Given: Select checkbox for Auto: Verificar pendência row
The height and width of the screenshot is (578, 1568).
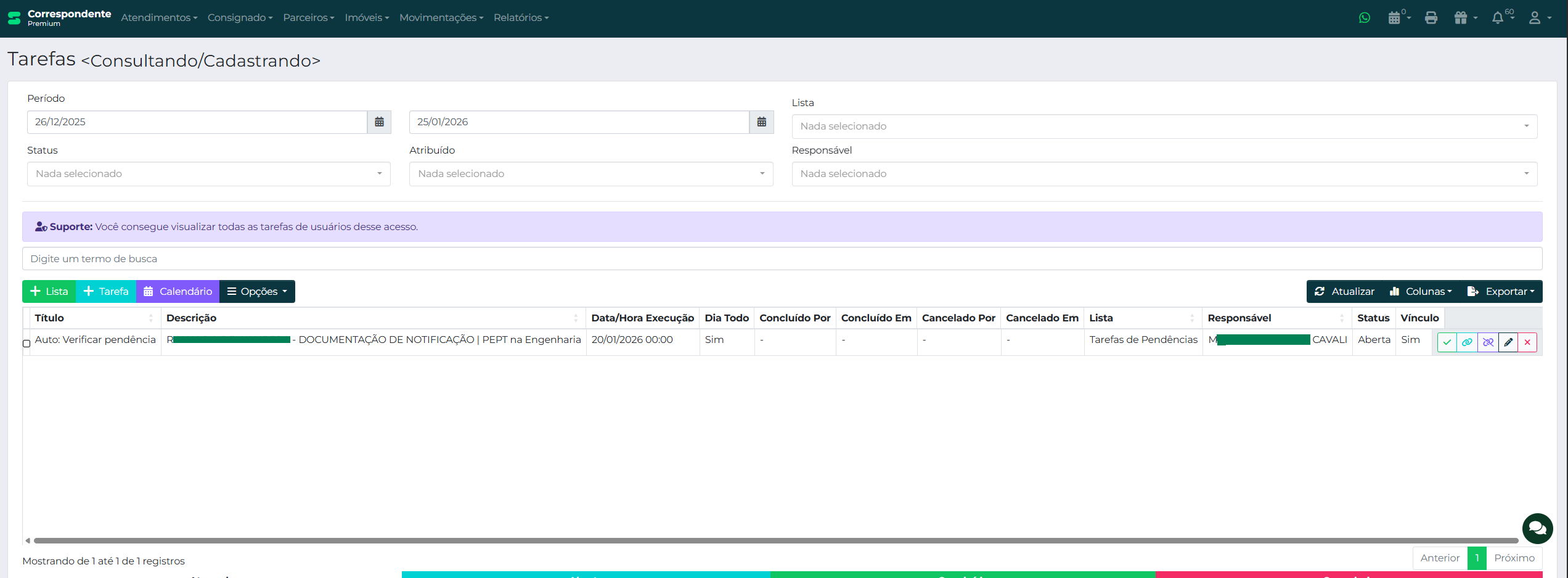Looking at the screenshot, I should pyautogui.click(x=27, y=344).
